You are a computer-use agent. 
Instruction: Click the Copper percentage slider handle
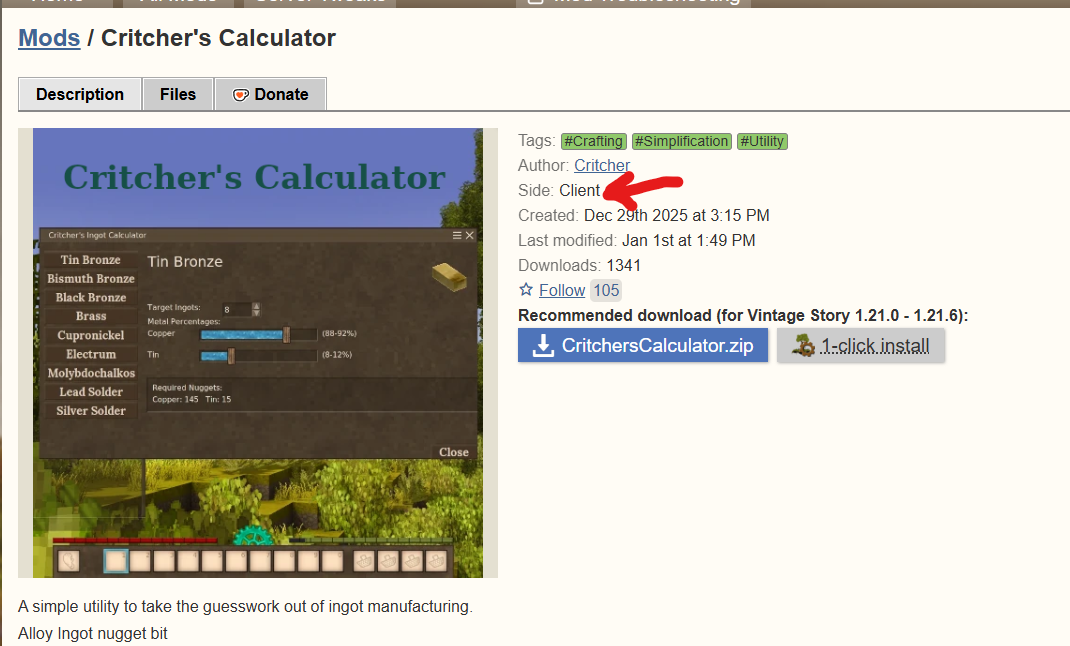coord(287,334)
